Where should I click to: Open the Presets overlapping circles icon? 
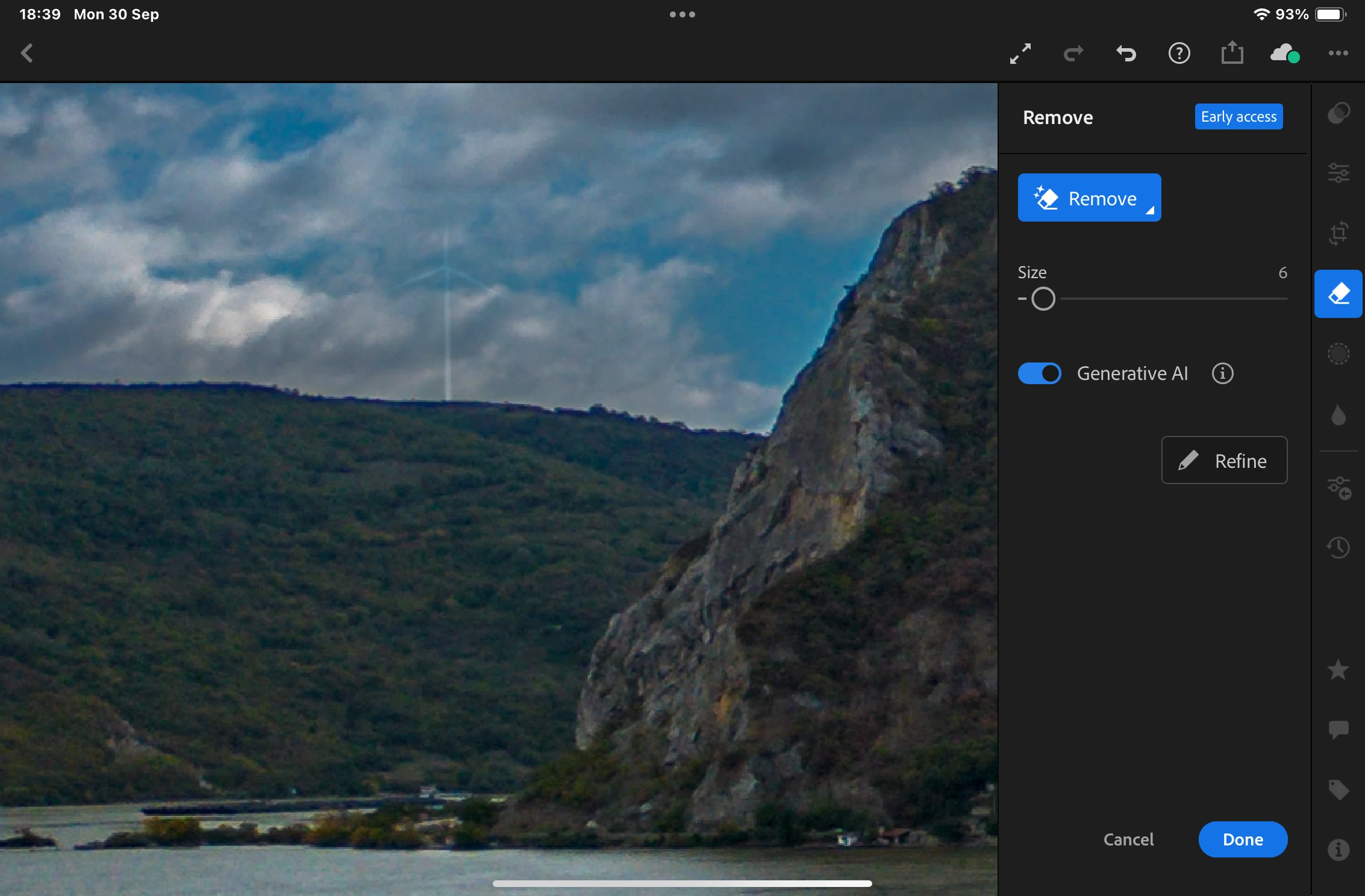pyautogui.click(x=1338, y=113)
